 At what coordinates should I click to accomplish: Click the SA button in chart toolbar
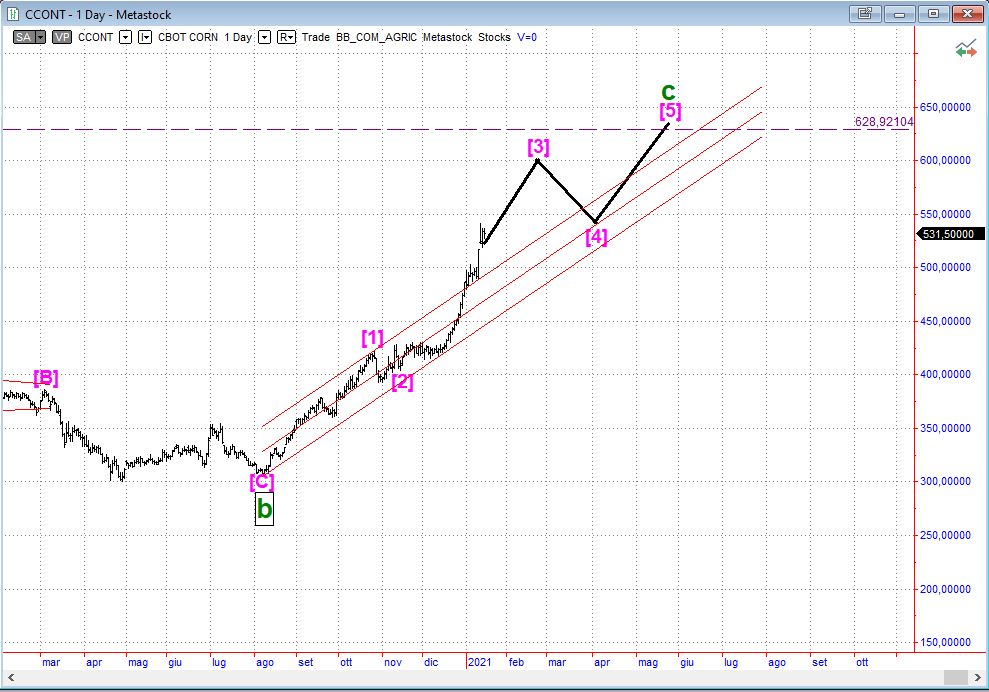point(24,37)
